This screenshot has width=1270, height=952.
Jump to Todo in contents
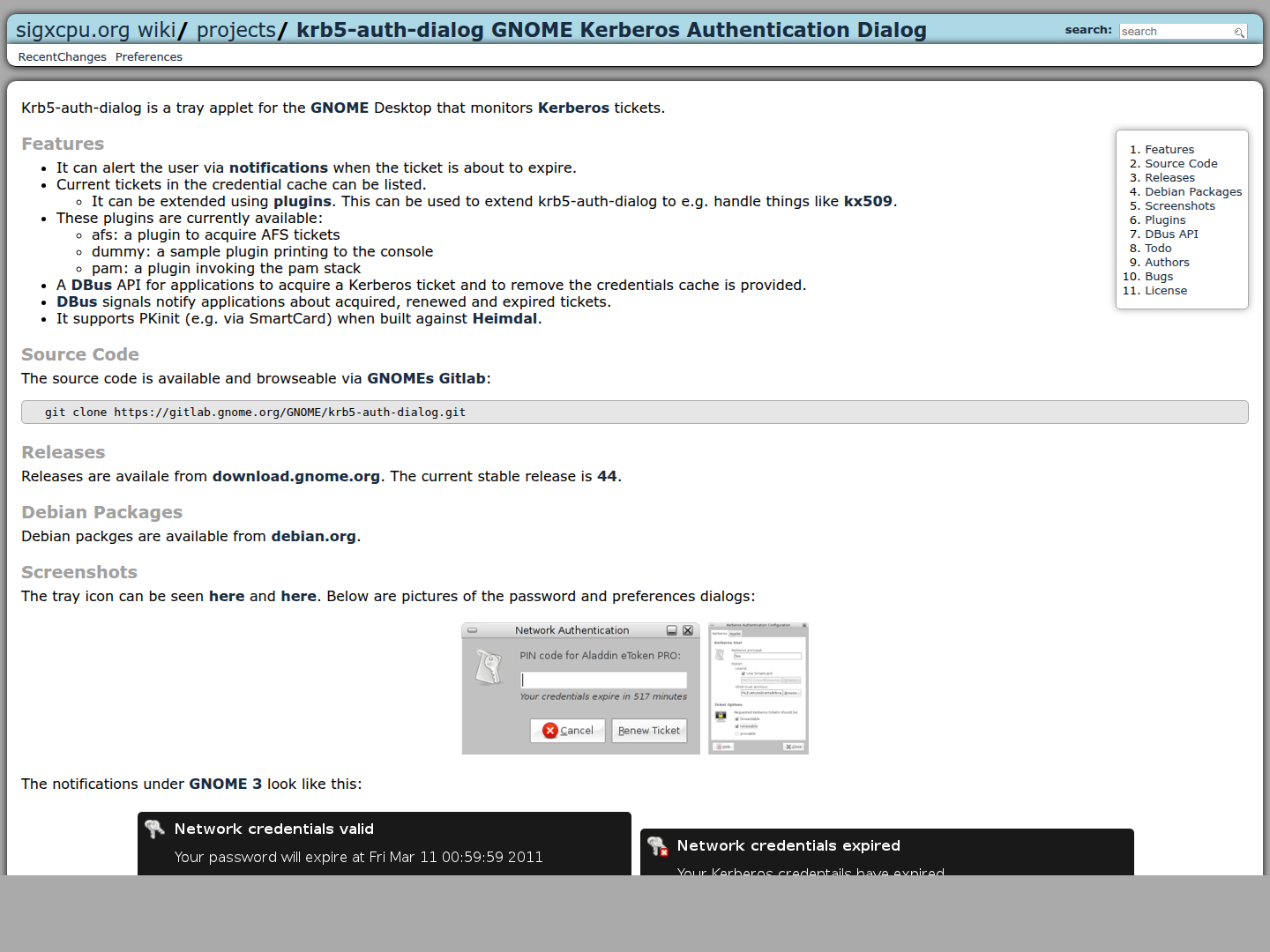pyautogui.click(x=1158, y=249)
